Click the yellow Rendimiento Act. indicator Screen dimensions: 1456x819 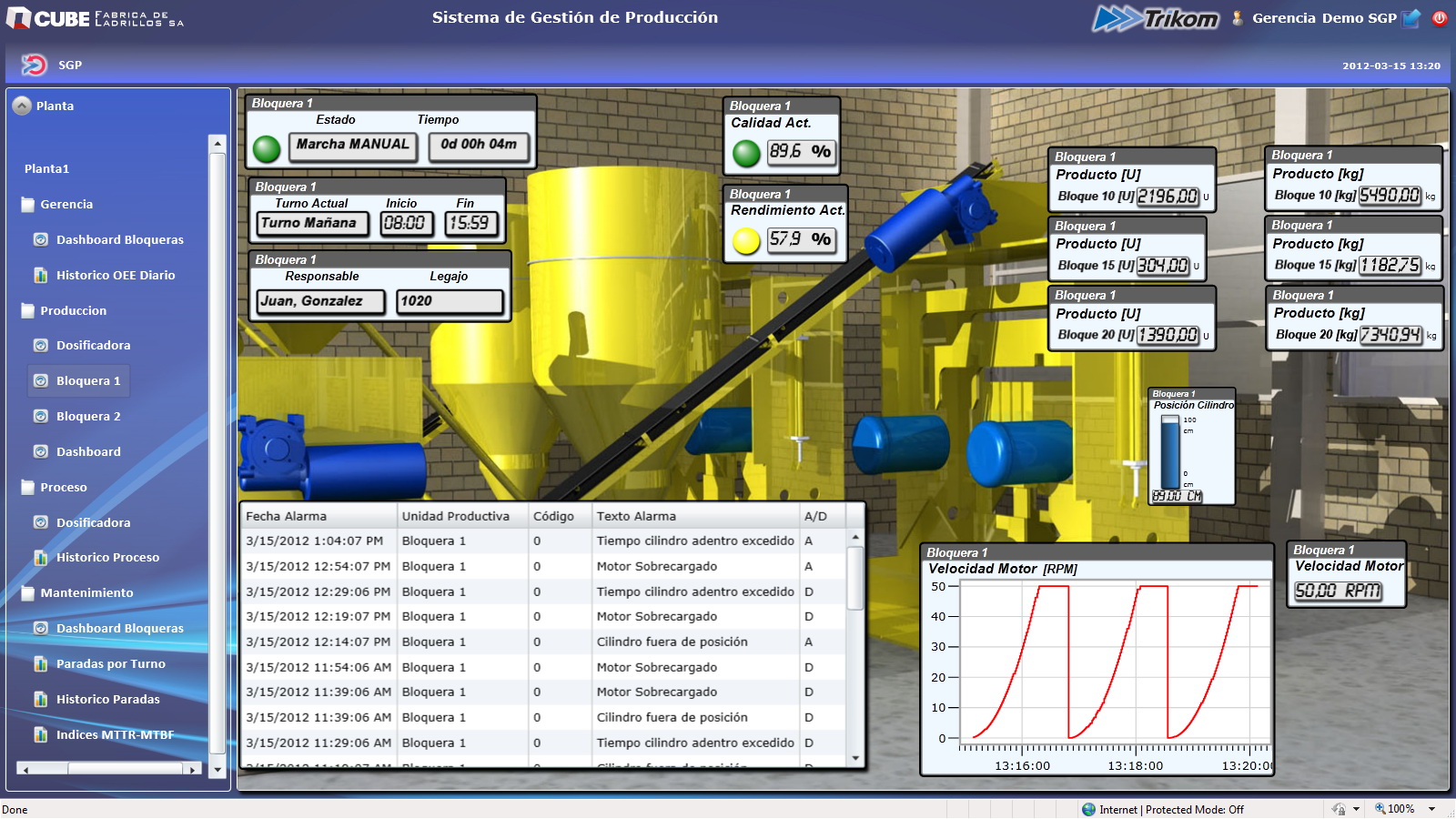pyautogui.click(x=746, y=241)
